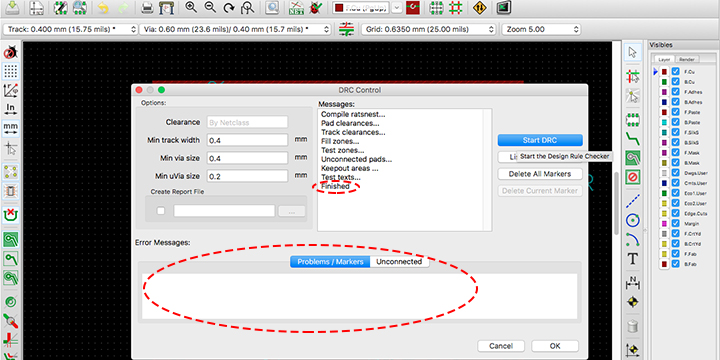Toggle B.Fab layer visibility checkbox
The height and width of the screenshot is (360, 720).
675,264
